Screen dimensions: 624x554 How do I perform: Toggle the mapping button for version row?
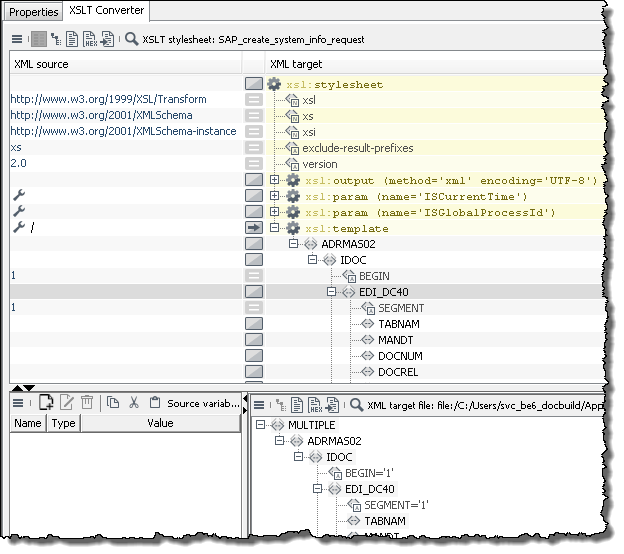254,164
